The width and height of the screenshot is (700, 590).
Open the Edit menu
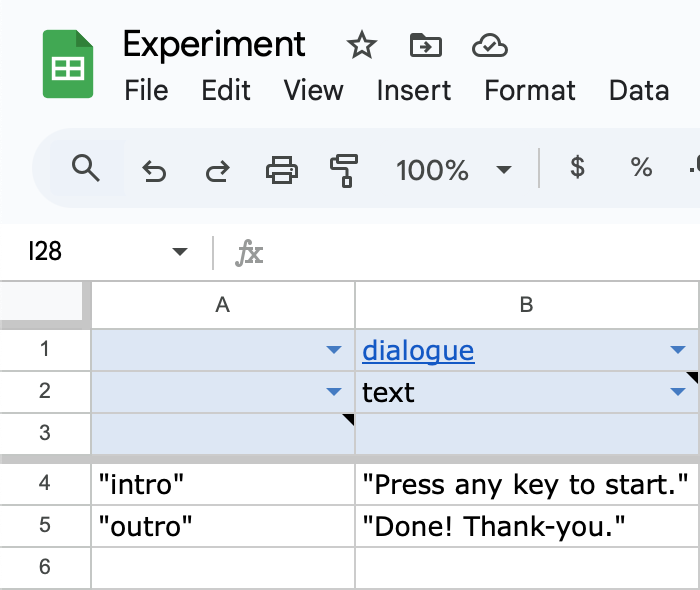coord(226,91)
